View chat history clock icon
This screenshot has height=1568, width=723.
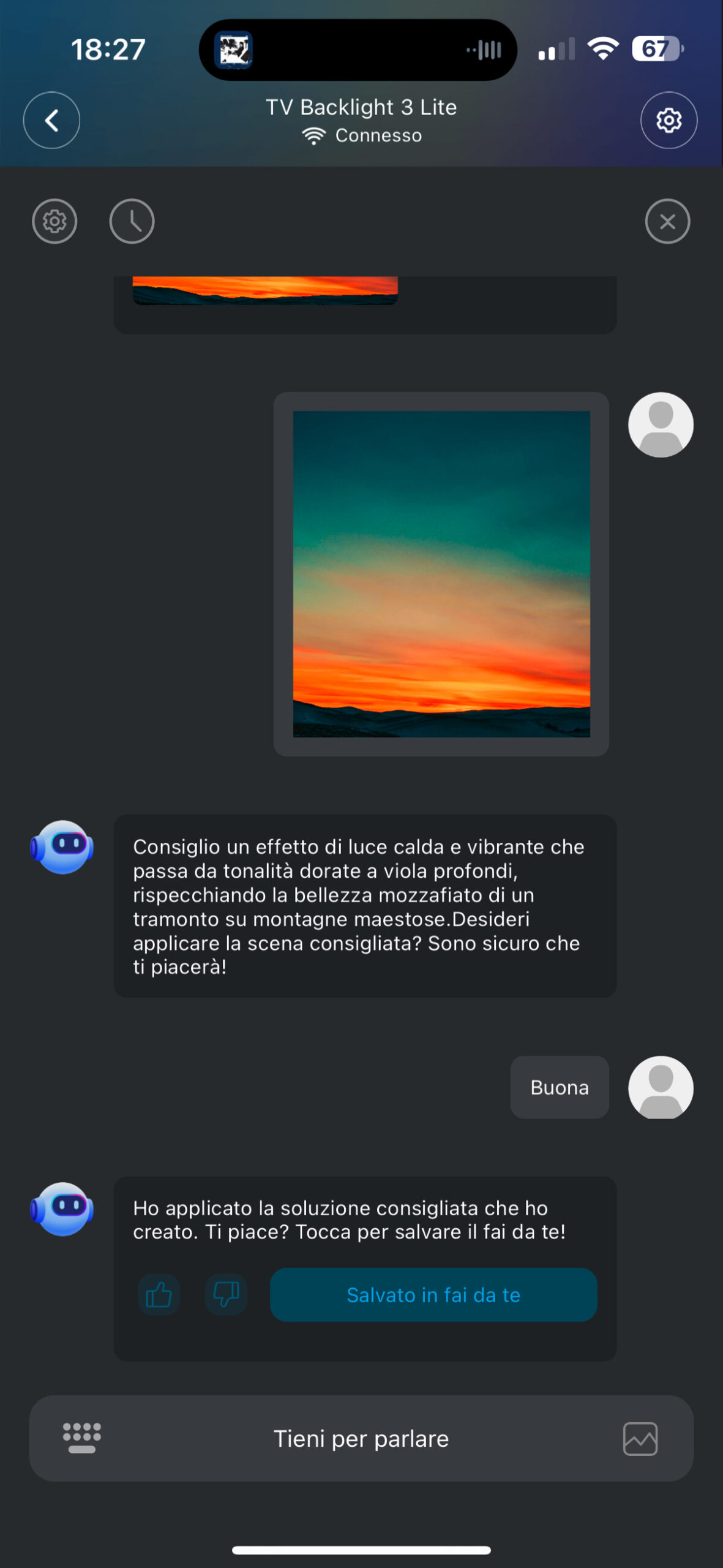click(x=132, y=221)
